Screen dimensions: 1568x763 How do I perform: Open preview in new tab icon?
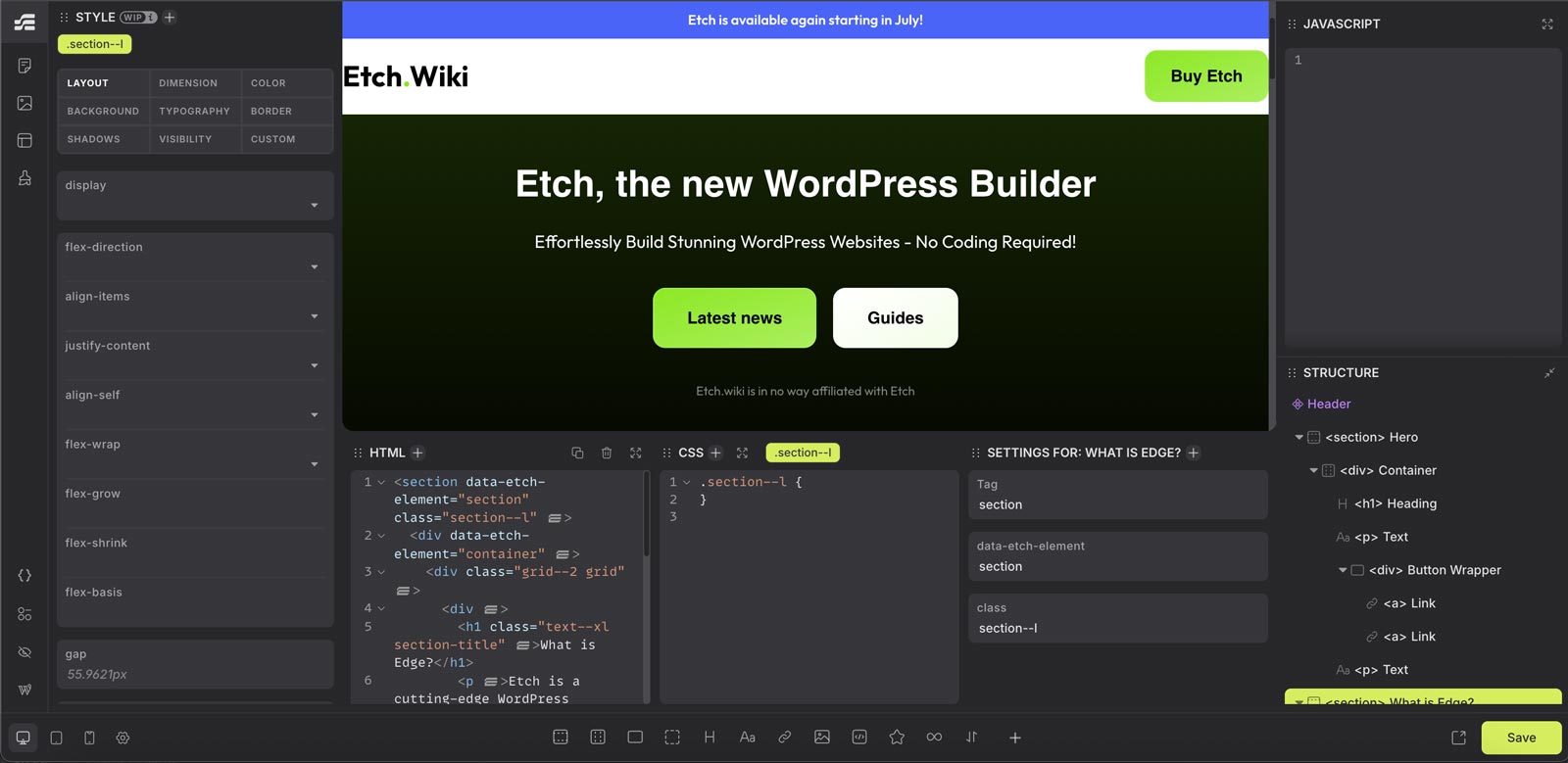coord(1459,738)
